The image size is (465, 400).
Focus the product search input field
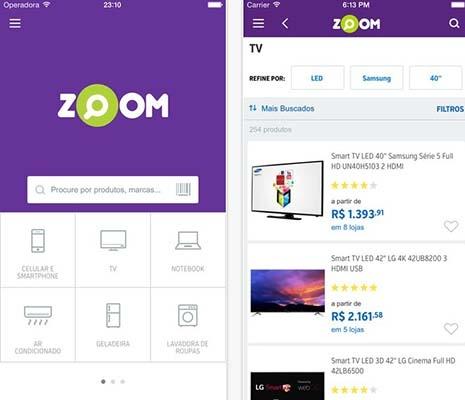click(113, 190)
